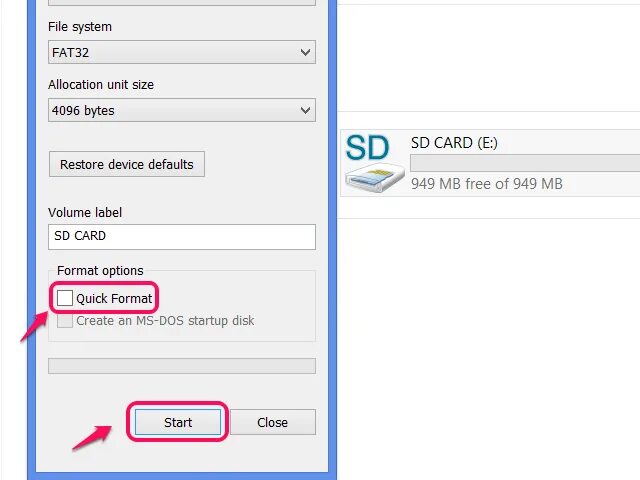Select the SD card drive icon
The height and width of the screenshot is (480, 640).
pyautogui.click(x=373, y=163)
